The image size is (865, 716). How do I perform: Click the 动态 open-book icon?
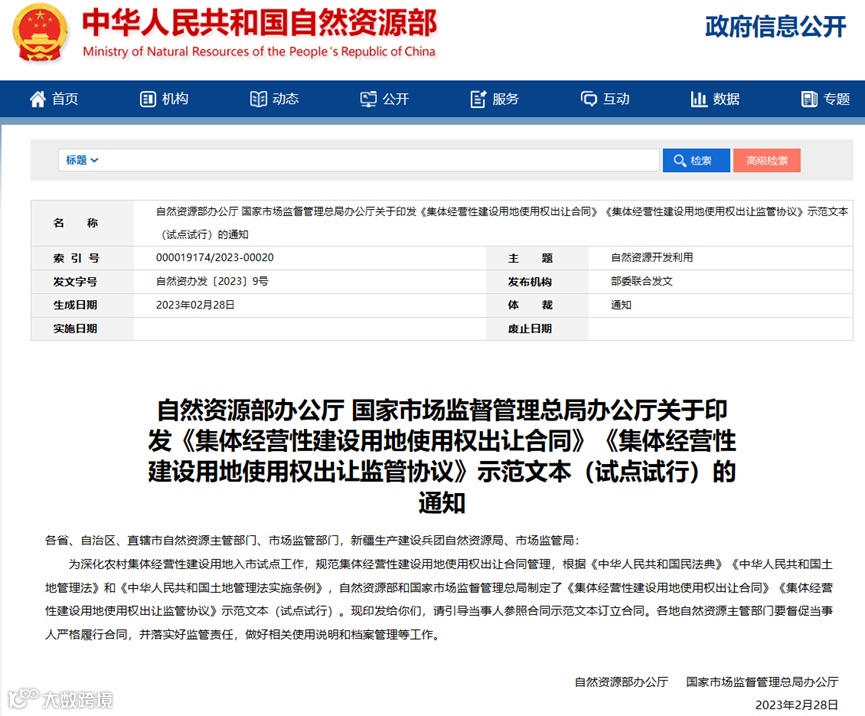click(258, 99)
